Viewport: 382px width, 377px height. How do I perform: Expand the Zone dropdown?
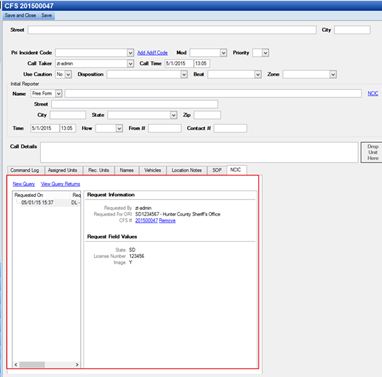click(x=333, y=74)
